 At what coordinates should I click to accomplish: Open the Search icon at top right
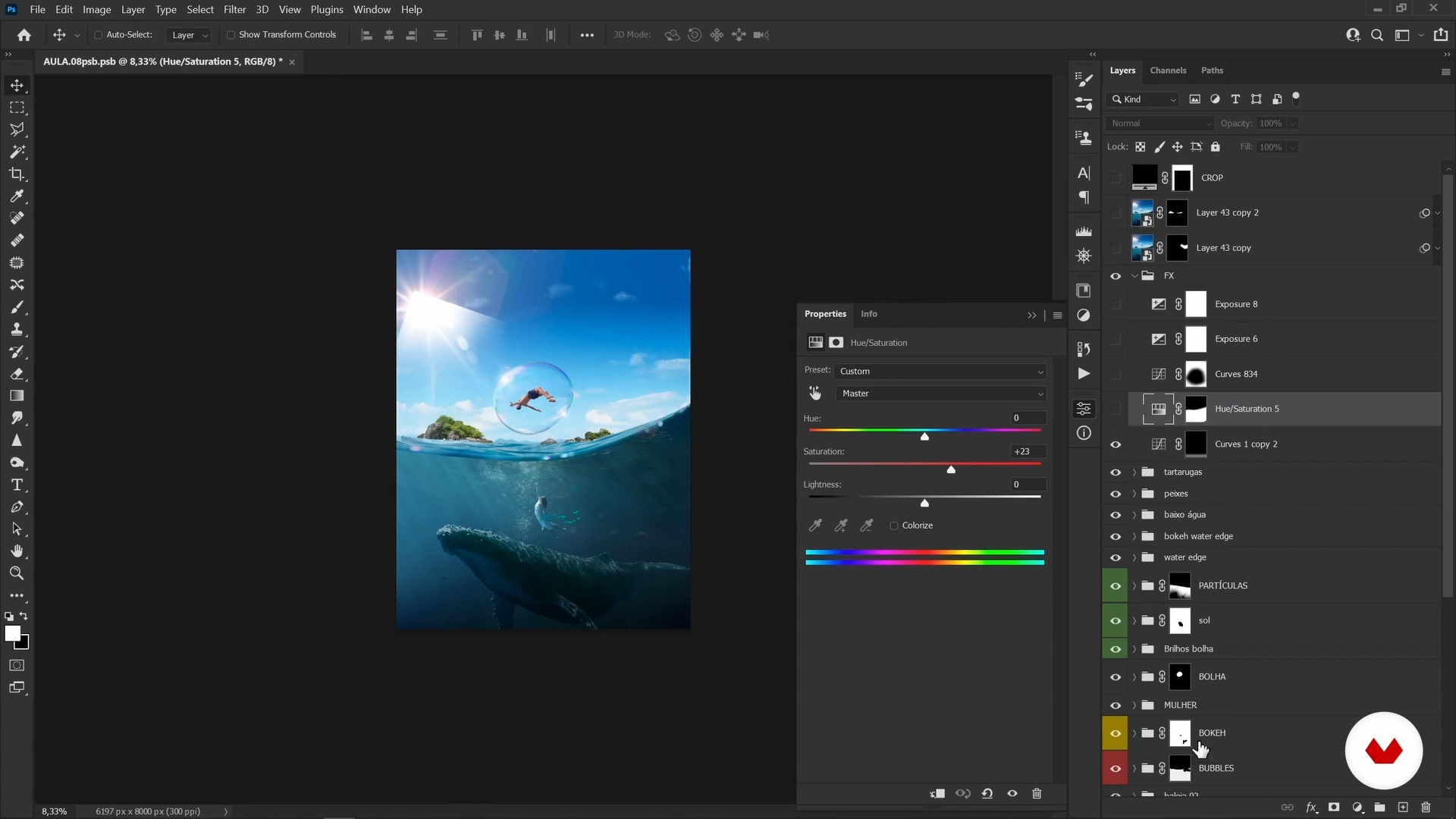(1377, 35)
